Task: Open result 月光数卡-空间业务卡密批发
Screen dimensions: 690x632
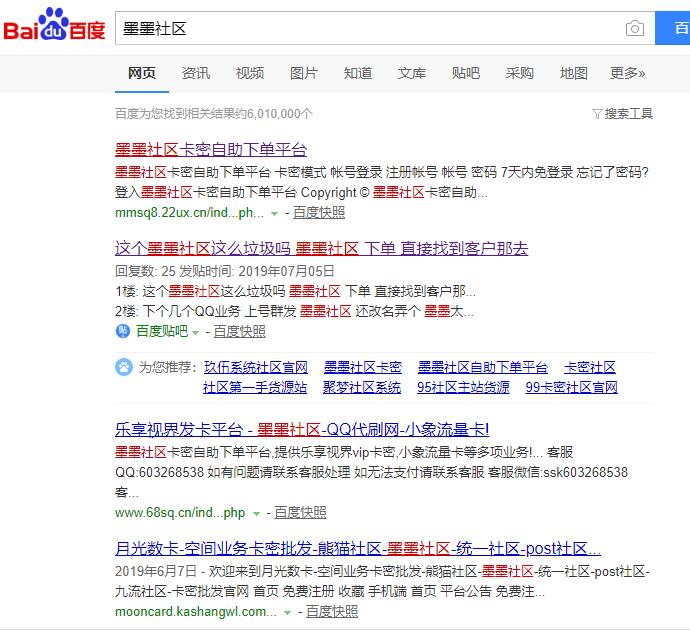Action: pos(358,549)
